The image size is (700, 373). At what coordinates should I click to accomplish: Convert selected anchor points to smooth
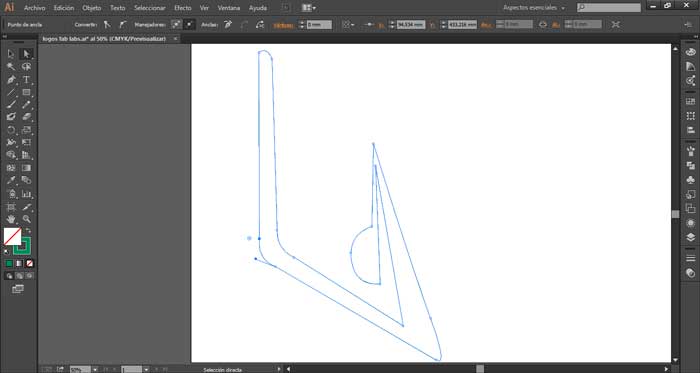[x=122, y=25]
